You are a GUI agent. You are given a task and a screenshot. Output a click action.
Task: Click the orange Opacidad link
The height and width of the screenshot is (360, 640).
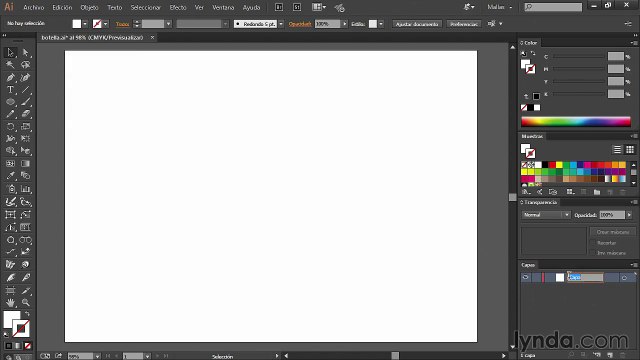tap(300, 24)
